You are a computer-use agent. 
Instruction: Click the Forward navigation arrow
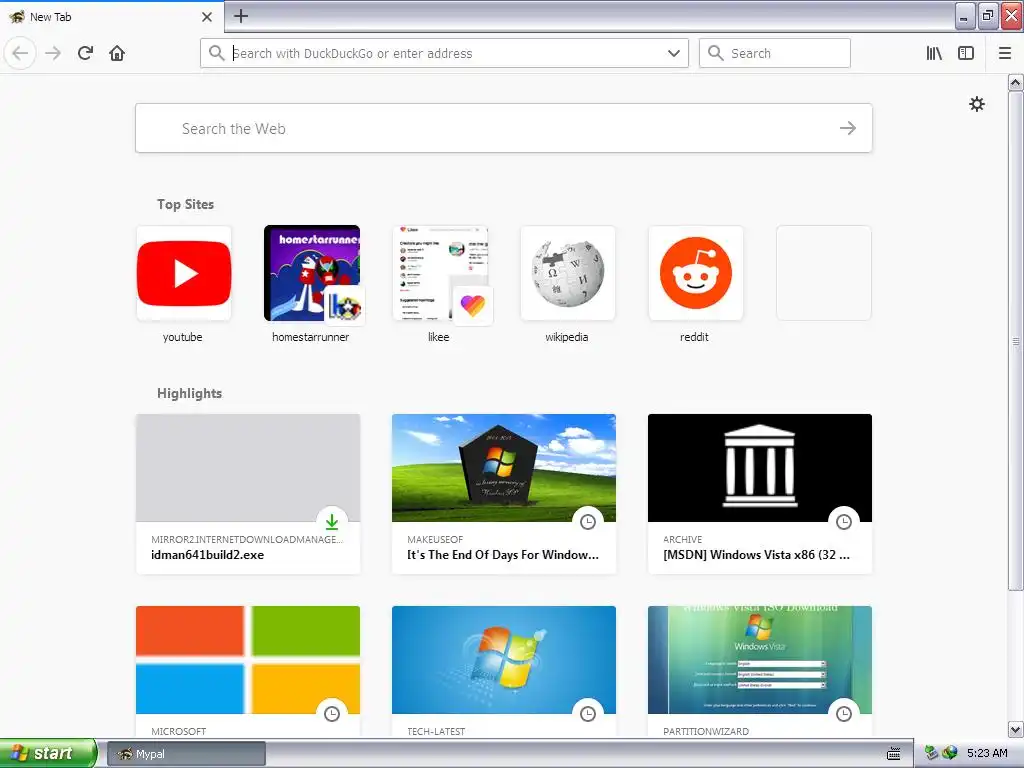point(53,53)
